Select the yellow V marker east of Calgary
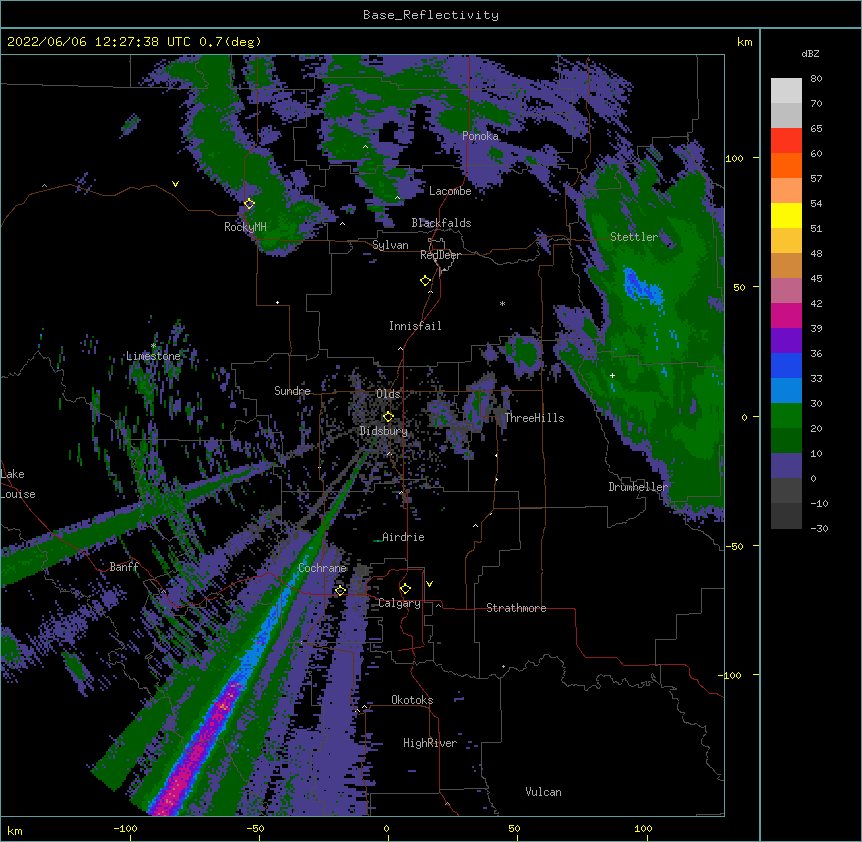Image resolution: width=862 pixels, height=842 pixels. pyautogui.click(x=429, y=584)
